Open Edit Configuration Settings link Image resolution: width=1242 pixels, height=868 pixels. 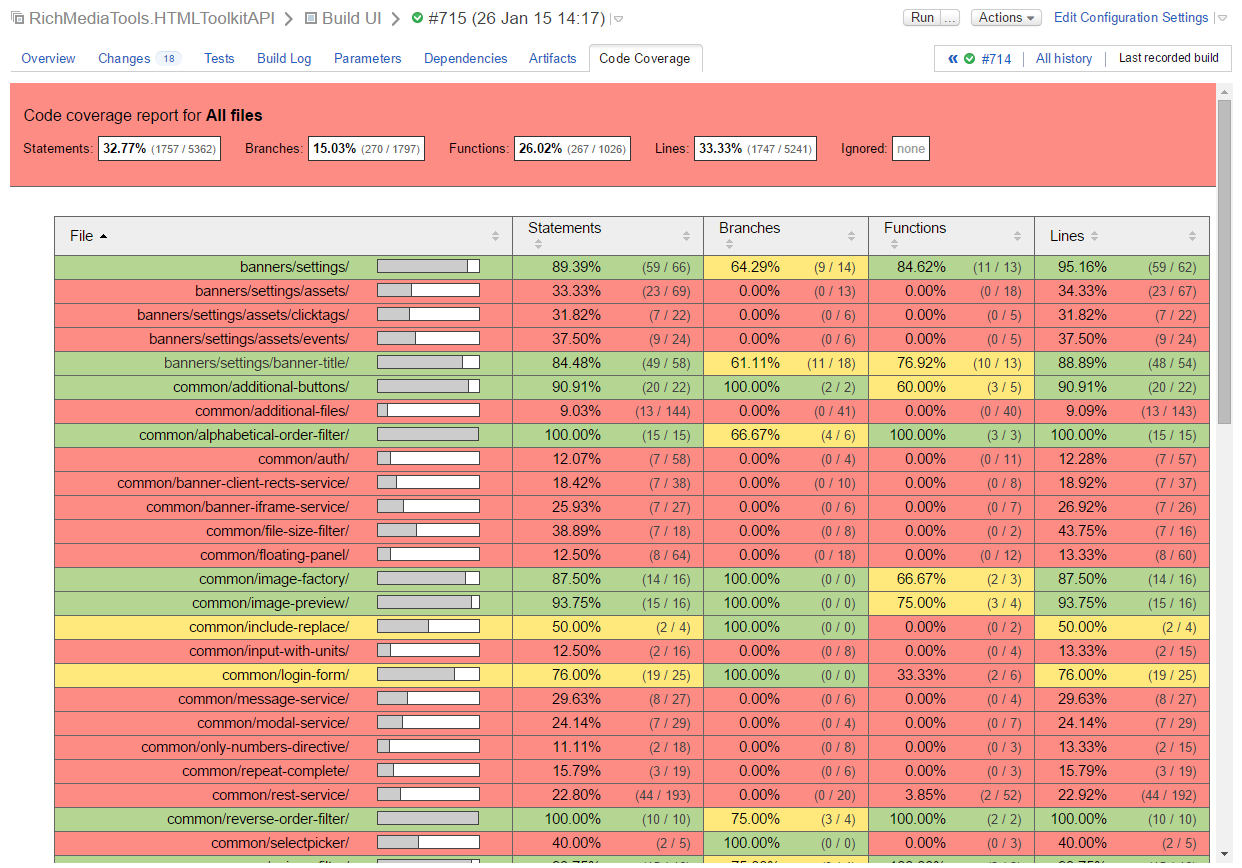click(1131, 18)
